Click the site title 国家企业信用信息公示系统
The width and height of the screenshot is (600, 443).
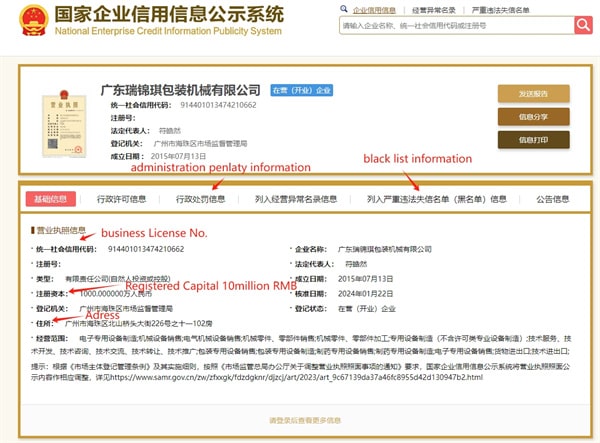point(169,14)
